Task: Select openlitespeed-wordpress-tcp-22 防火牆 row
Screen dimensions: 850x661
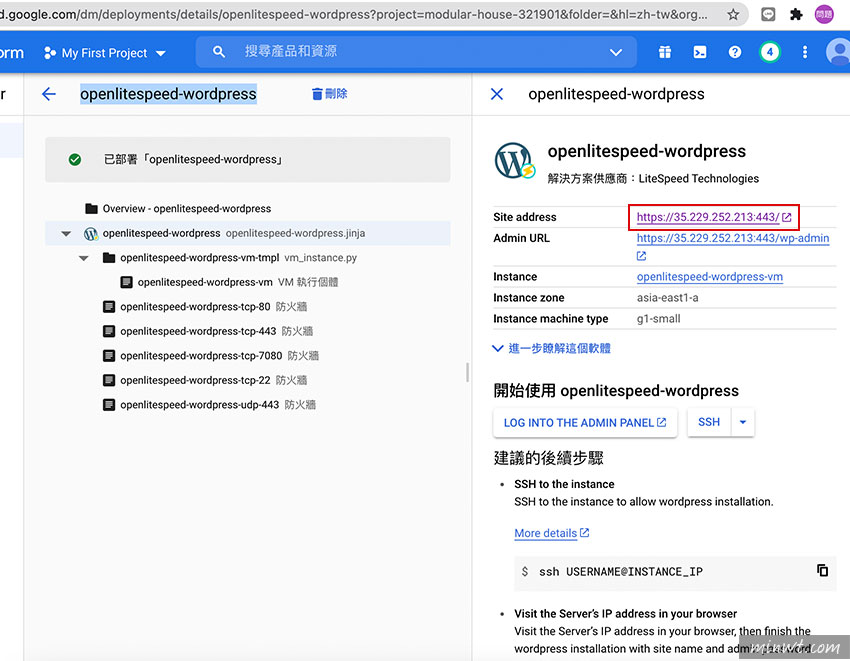Action: (248, 380)
